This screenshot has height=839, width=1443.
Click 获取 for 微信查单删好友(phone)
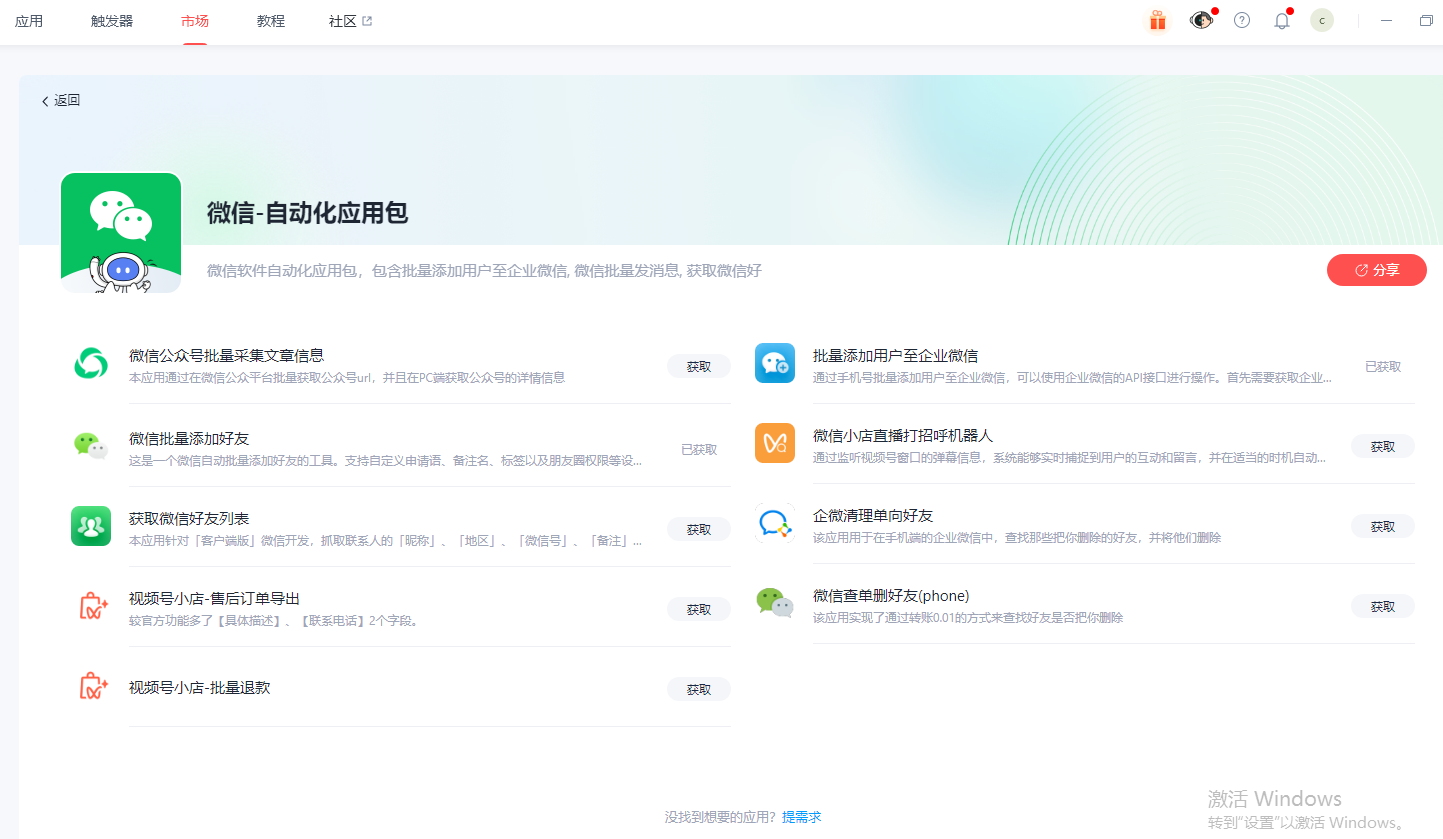[1383, 606]
